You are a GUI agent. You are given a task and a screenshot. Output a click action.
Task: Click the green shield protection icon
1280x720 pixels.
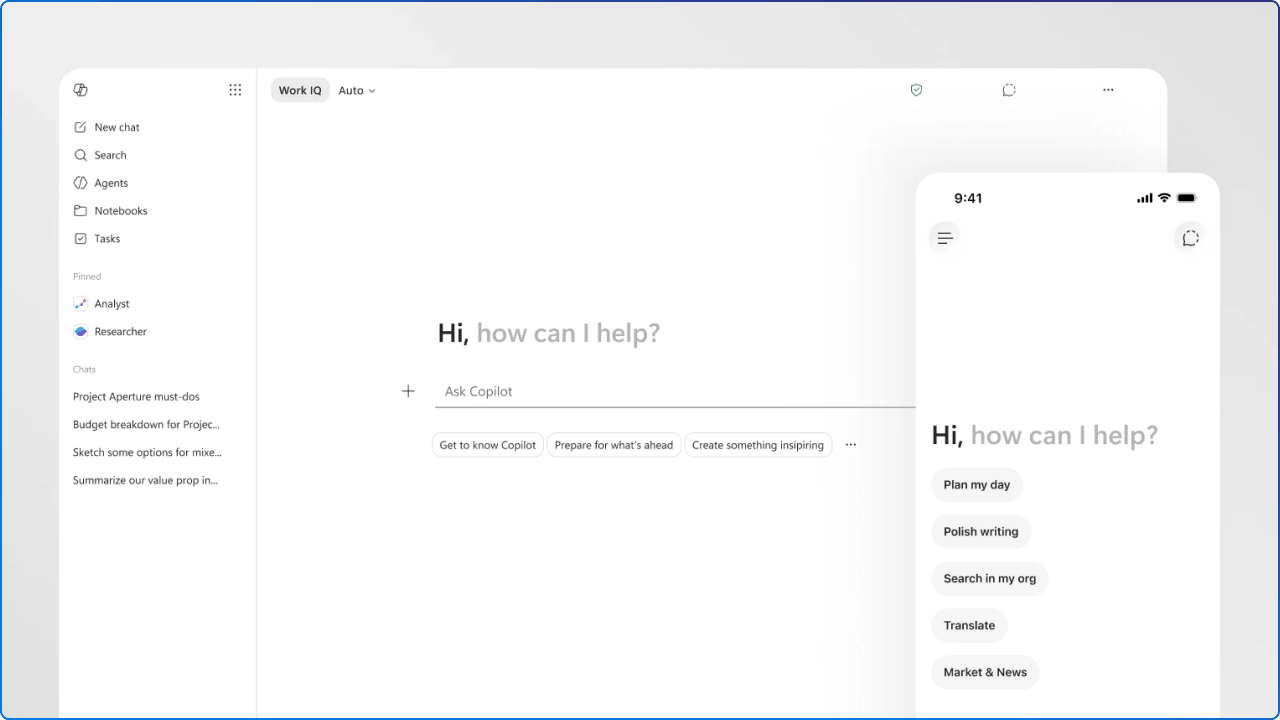[916, 90]
